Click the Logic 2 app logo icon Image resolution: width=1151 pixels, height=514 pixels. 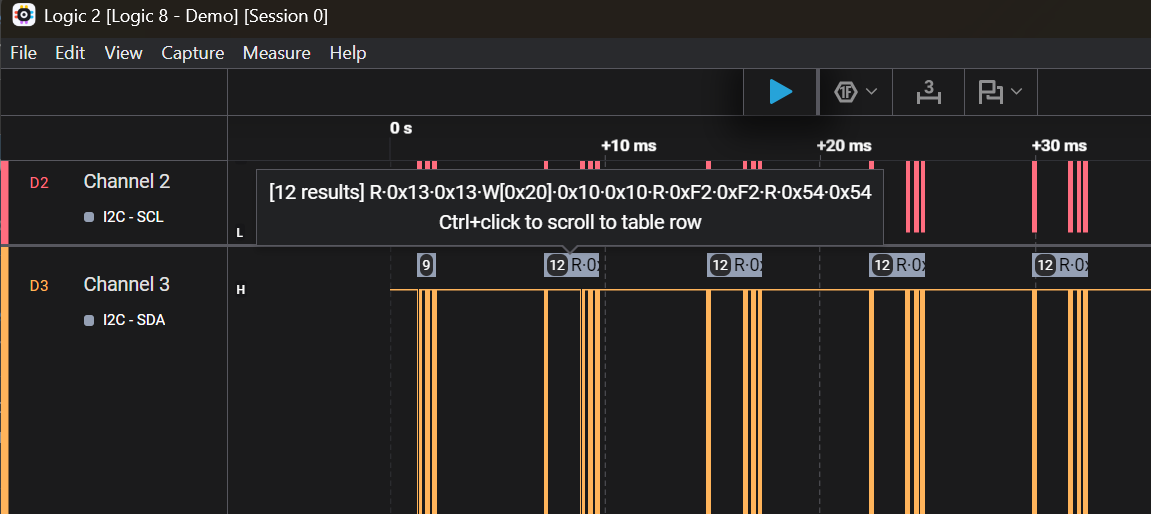24,15
